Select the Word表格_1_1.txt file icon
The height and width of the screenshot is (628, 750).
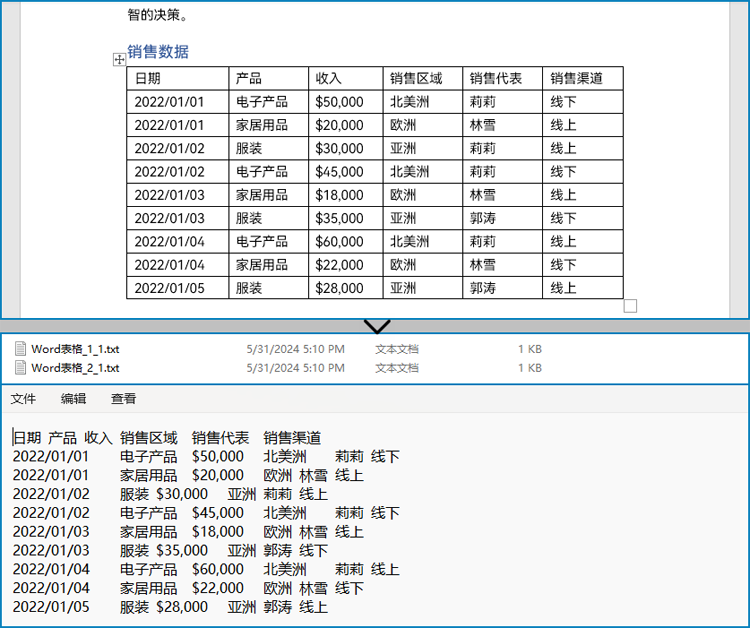tap(20, 349)
